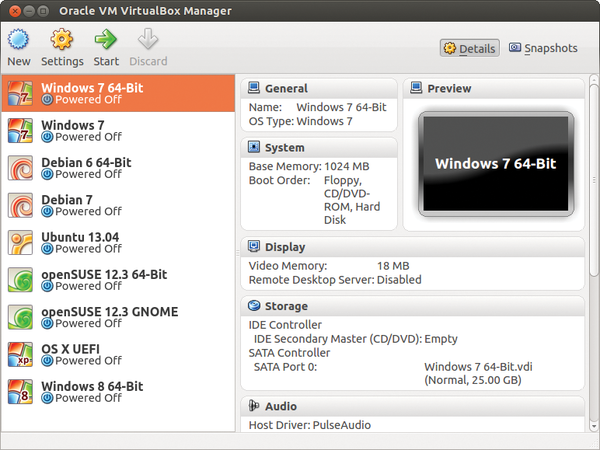The image size is (600, 450).
Task: Click the Windows 8 64-Bit OS icon
Action: 20,392
